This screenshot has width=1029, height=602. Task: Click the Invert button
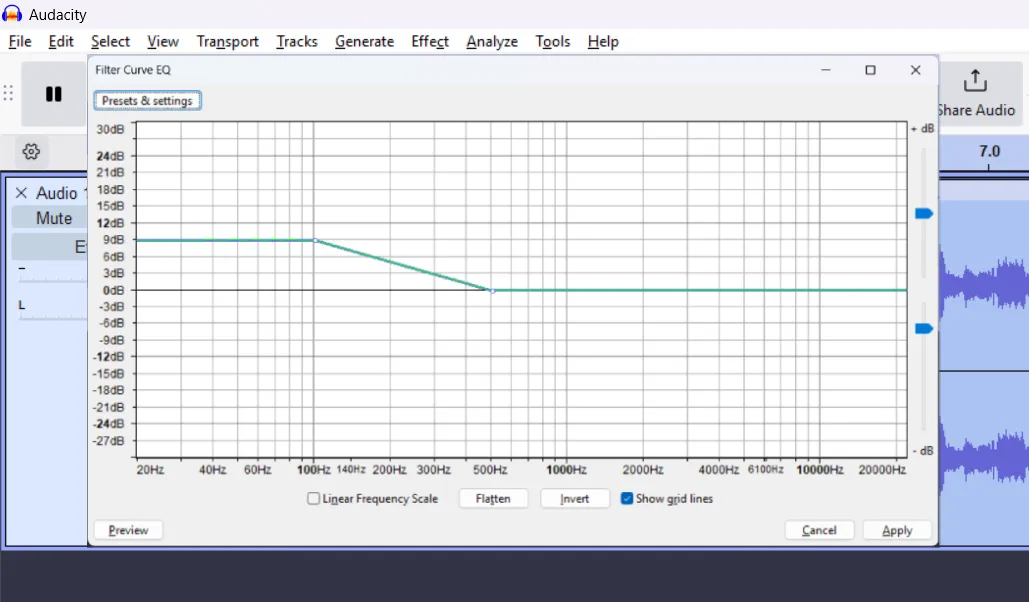(575, 499)
